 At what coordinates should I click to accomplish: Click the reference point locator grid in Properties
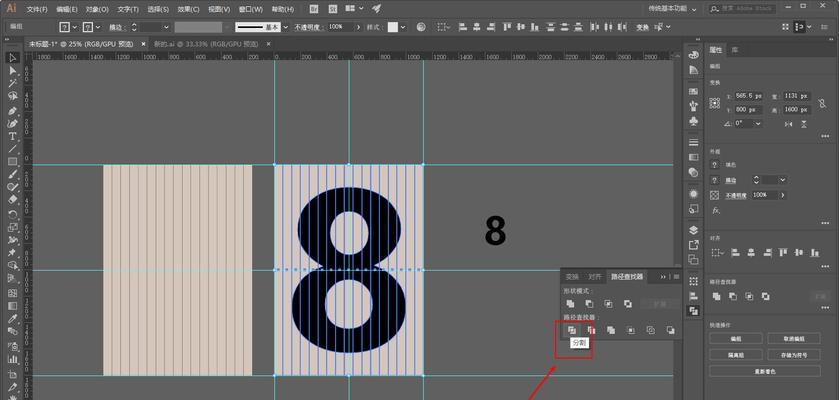pyautogui.click(x=714, y=103)
